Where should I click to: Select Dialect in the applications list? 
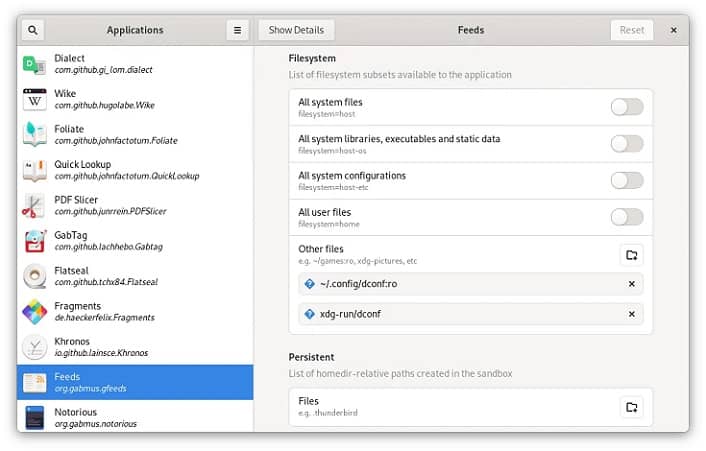tap(135, 64)
